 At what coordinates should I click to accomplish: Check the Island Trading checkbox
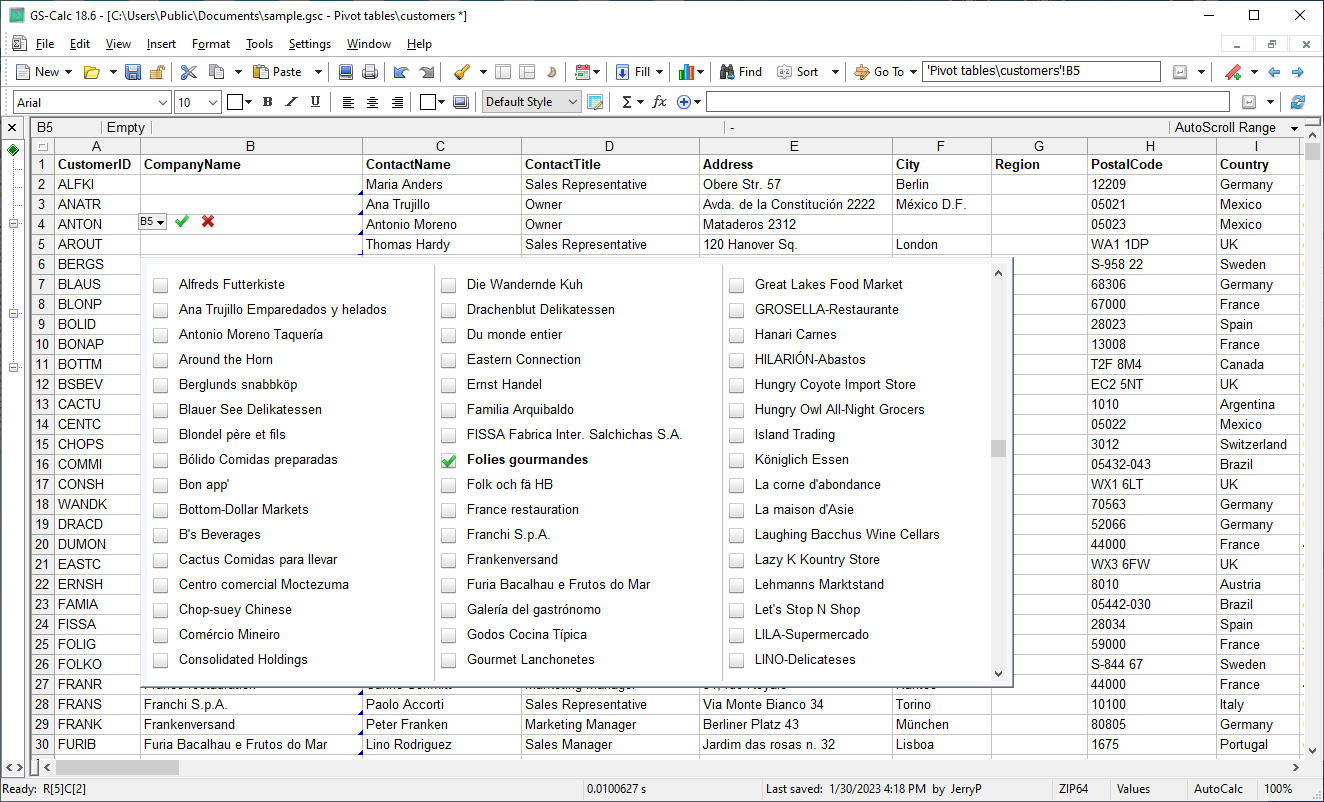point(736,435)
